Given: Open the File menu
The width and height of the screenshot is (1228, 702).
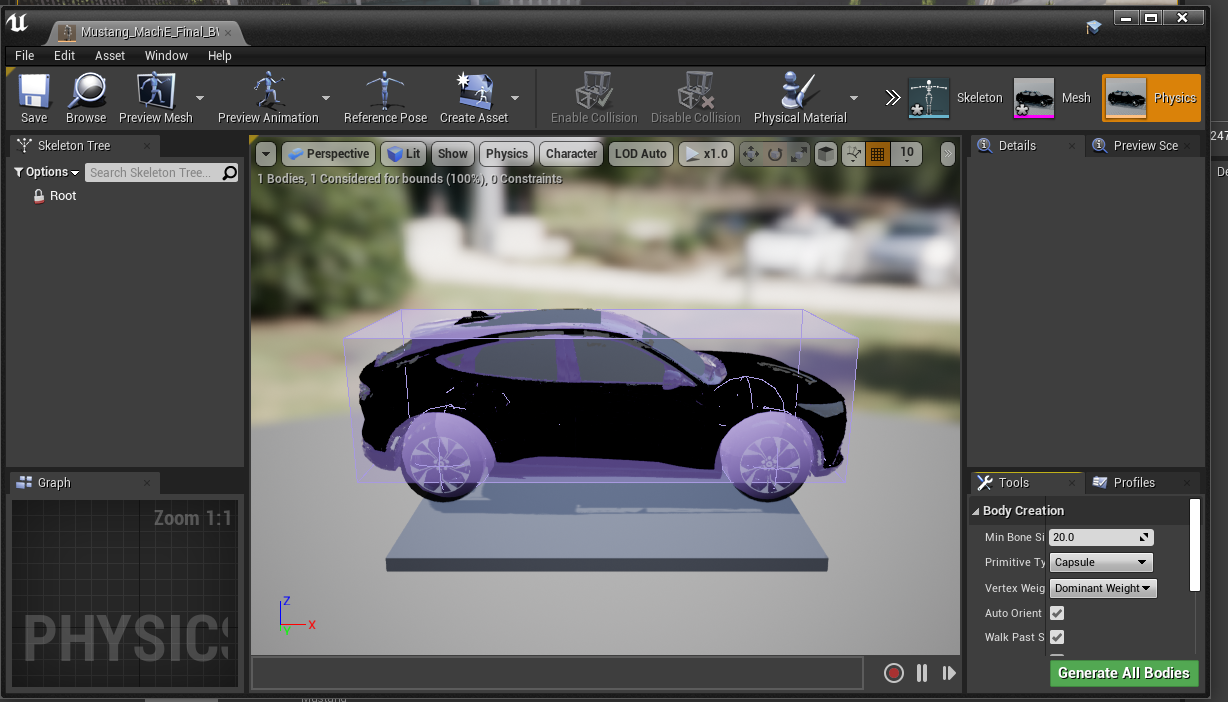Looking at the screenshot, I should coord(25,56).
